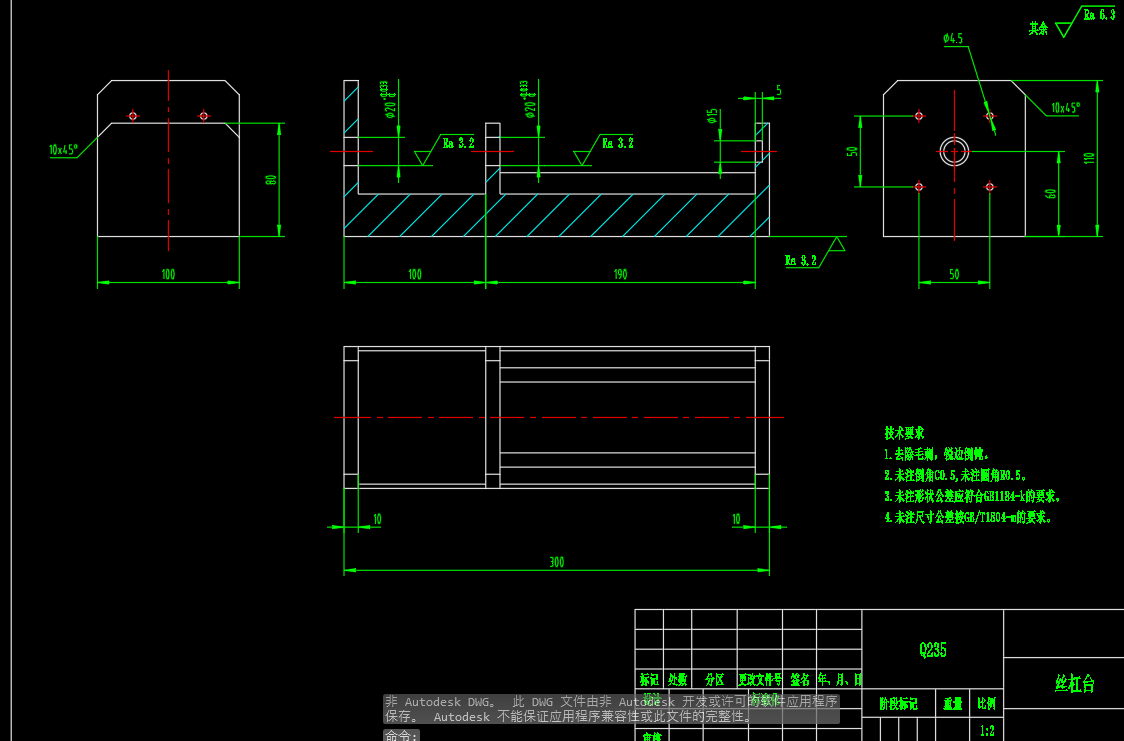Viewport: 1124px width, 741px height.
Task: Select note 3 mentioning GB1184-k
Action: pyautogui.click(x=972, y=496)
